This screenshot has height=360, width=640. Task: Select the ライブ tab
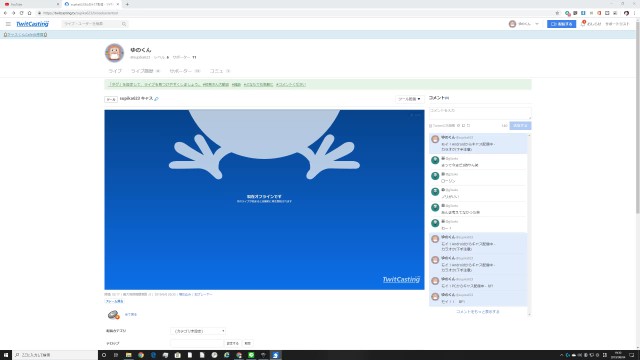click(115, 71)
